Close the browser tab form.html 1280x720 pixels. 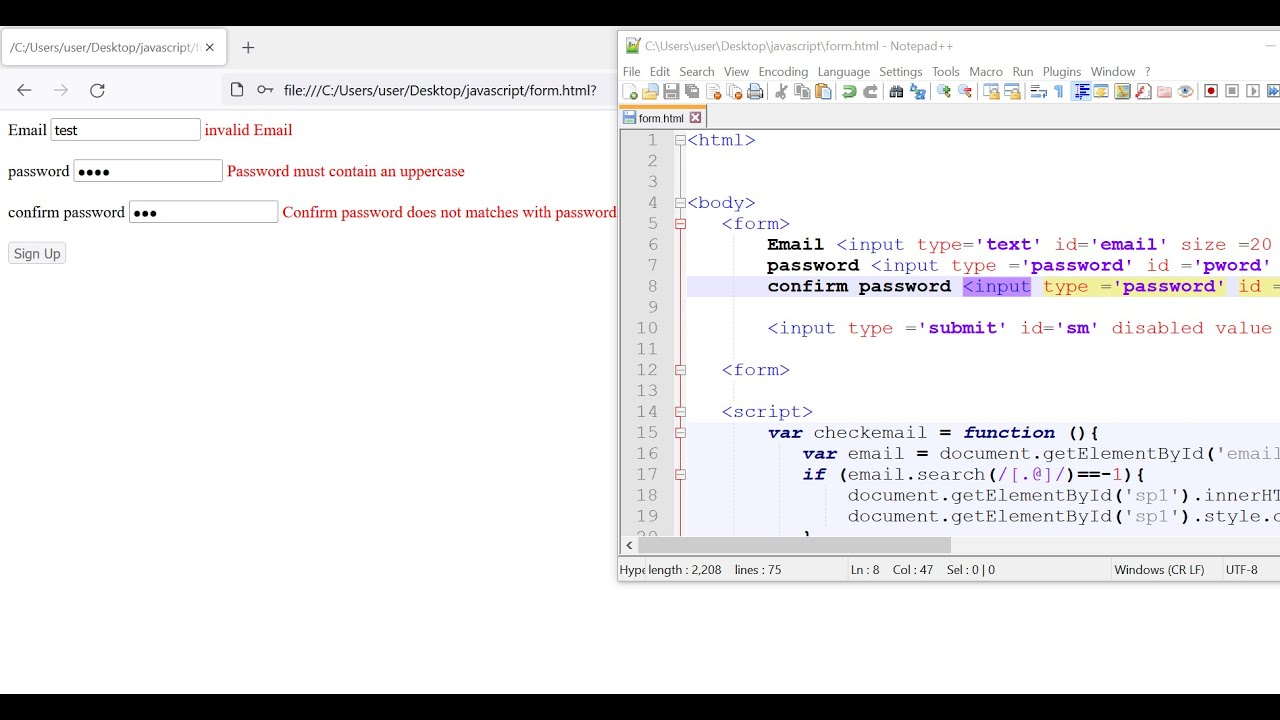point(210,47)
